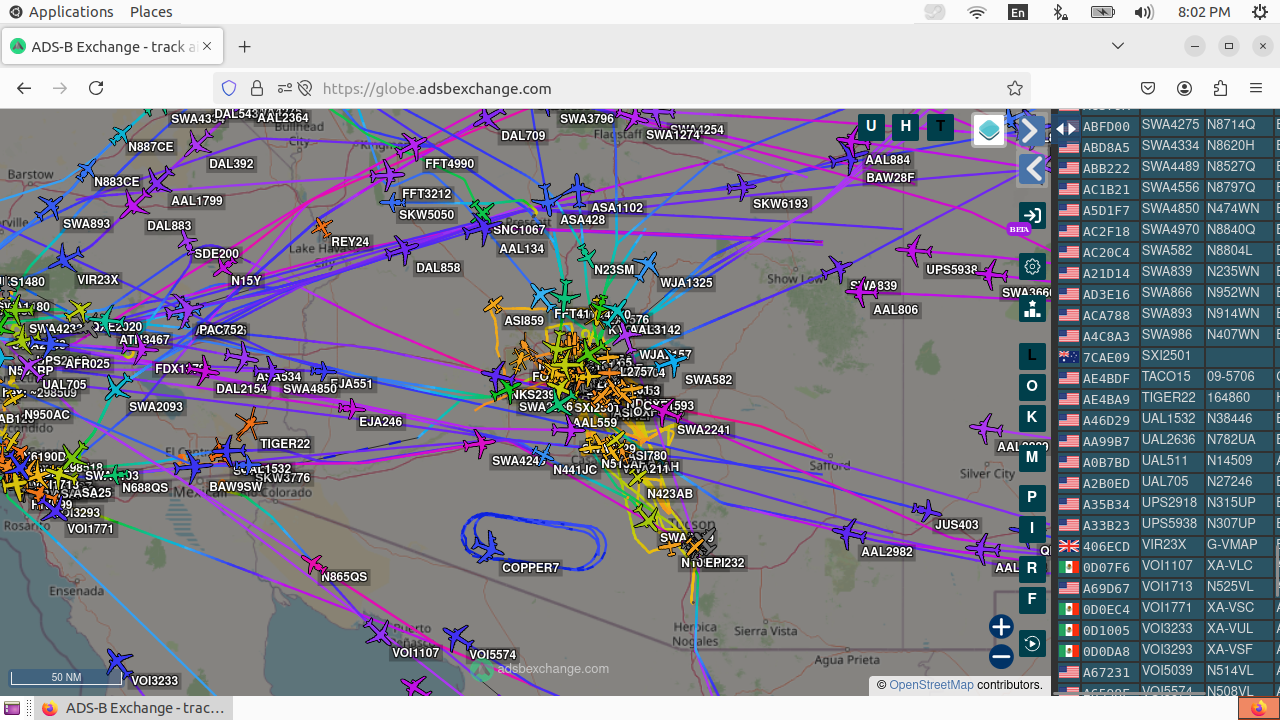Image resolution: width=1280 pixels, height=720 pixels.
Task: Click hex code AC2F18 in table
Action: tap(1106, 231)
